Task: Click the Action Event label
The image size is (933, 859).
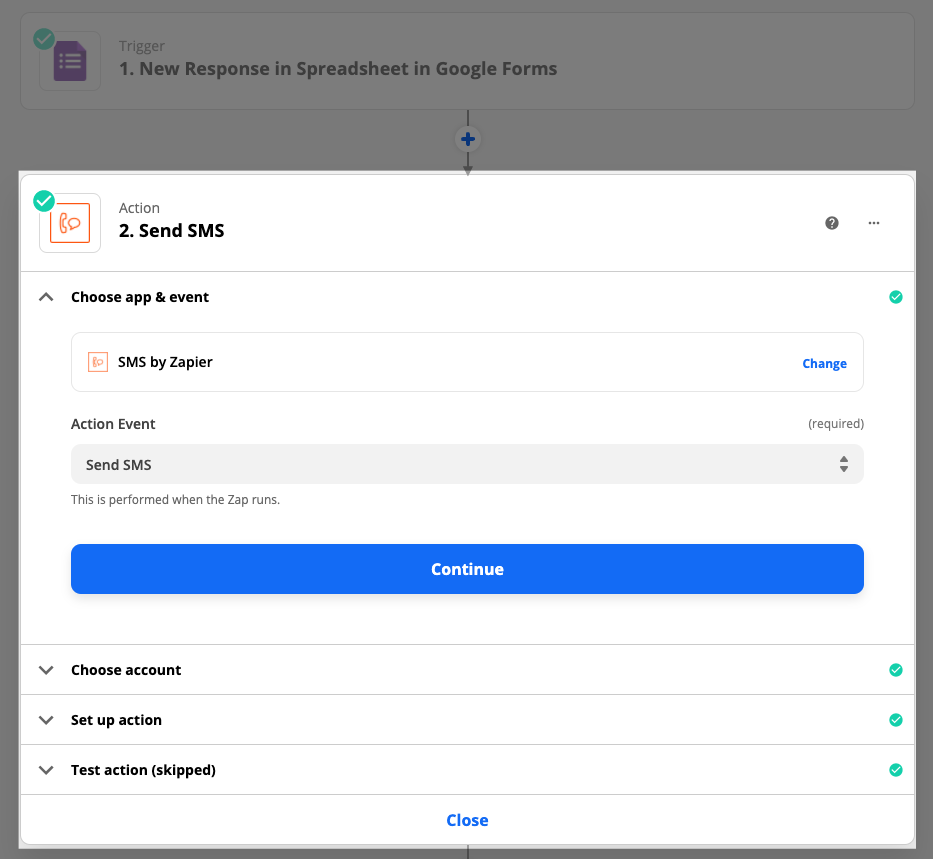Action: (113, 424)
